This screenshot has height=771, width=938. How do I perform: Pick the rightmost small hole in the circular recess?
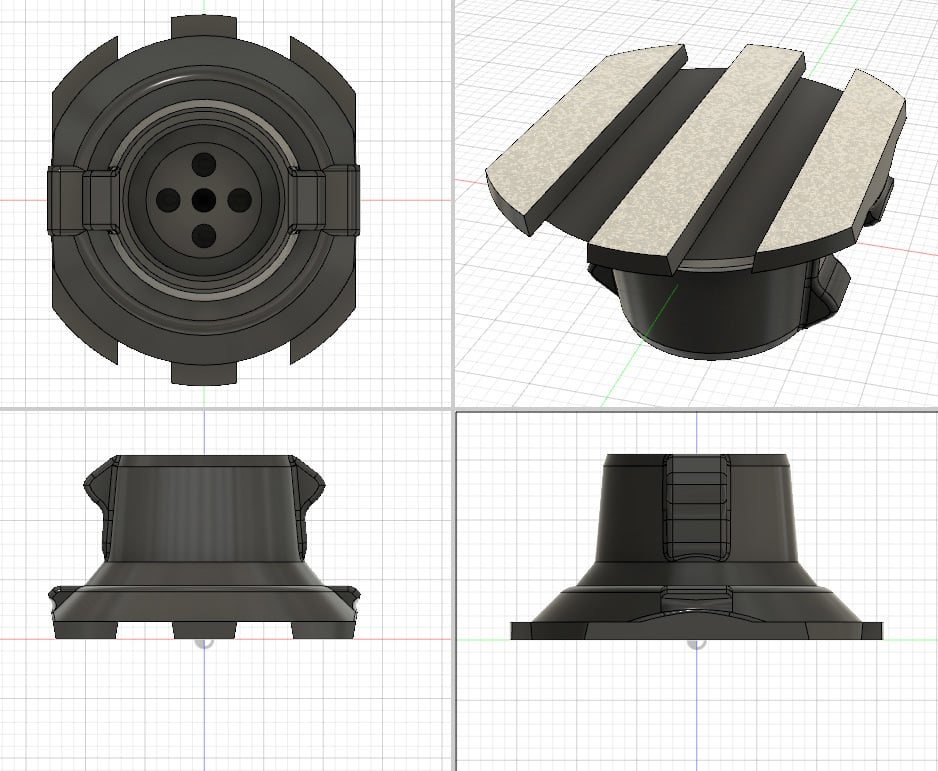click(x=240, y=199)
